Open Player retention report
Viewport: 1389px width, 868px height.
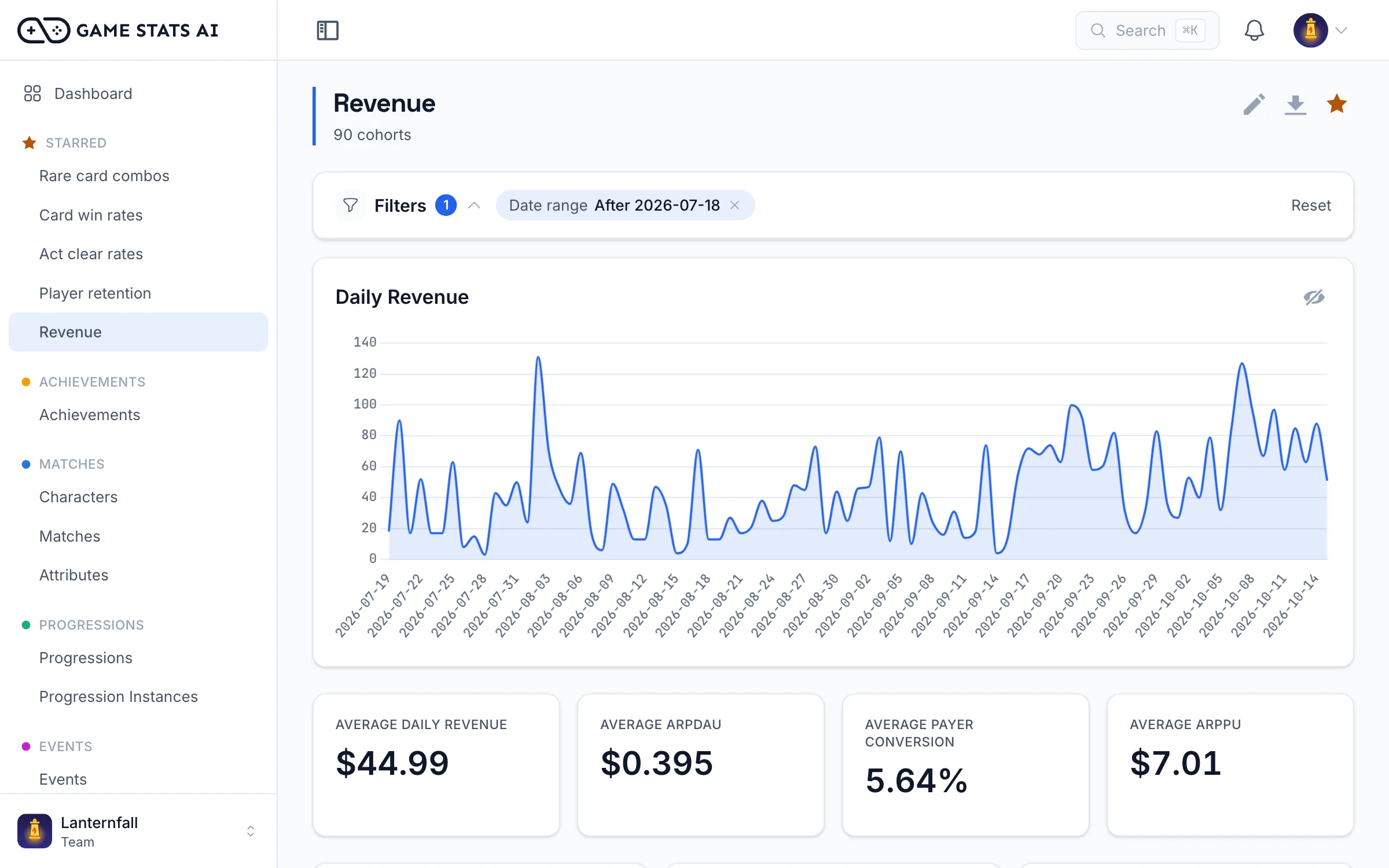(138, 293)
